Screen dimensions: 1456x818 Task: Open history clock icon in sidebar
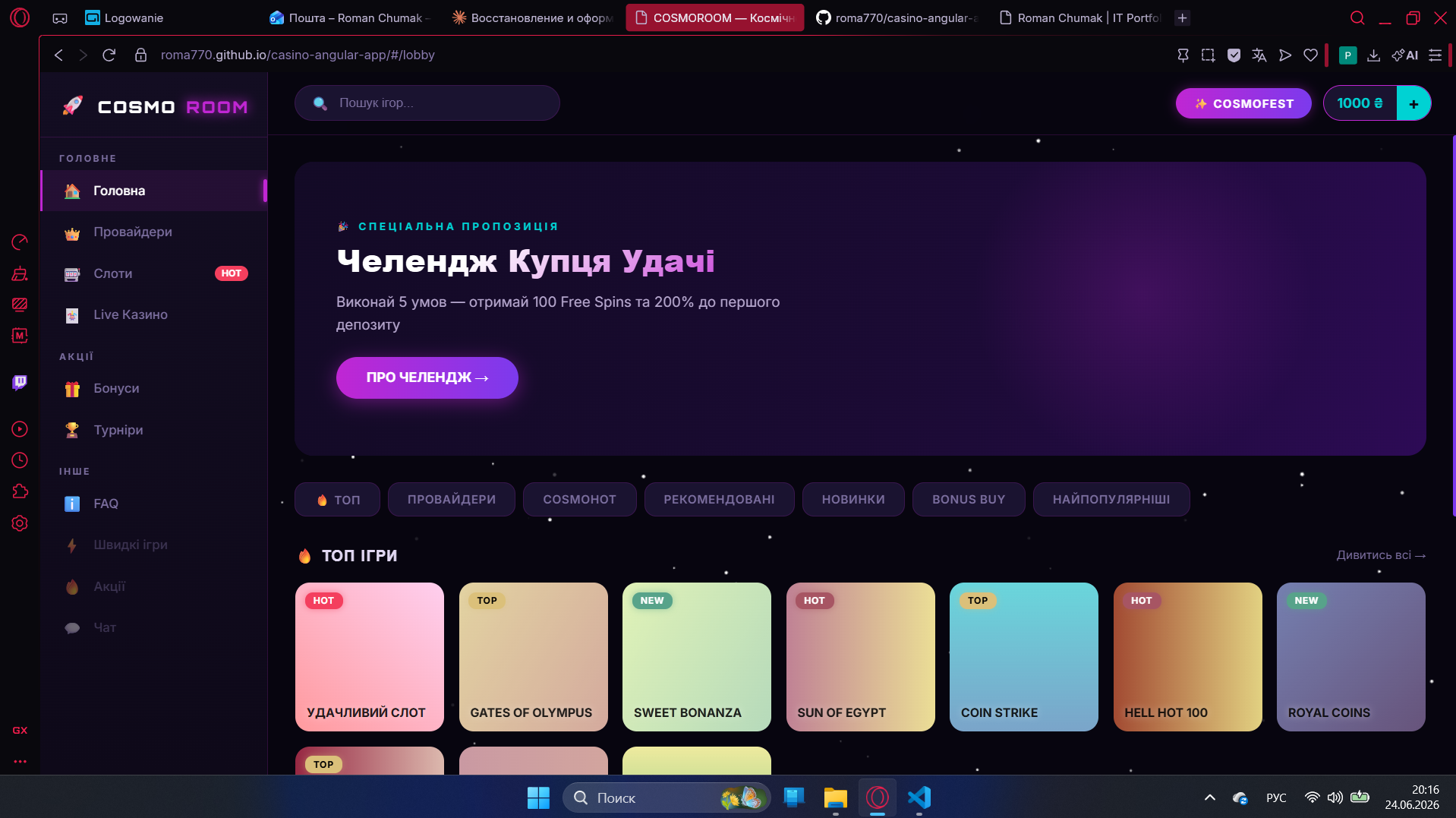point(20,460)
